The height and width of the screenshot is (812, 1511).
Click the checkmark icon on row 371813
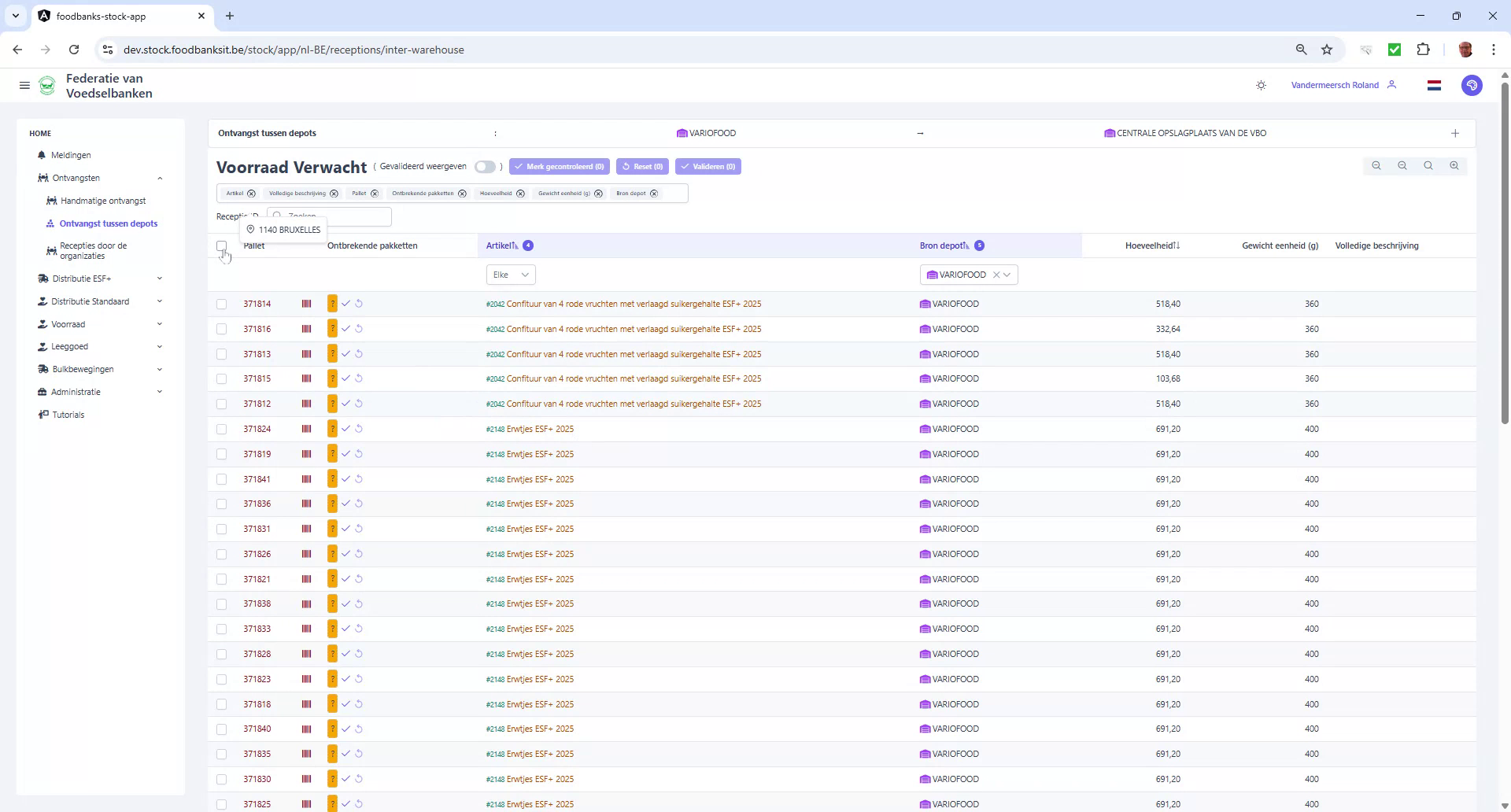point(346,354)
